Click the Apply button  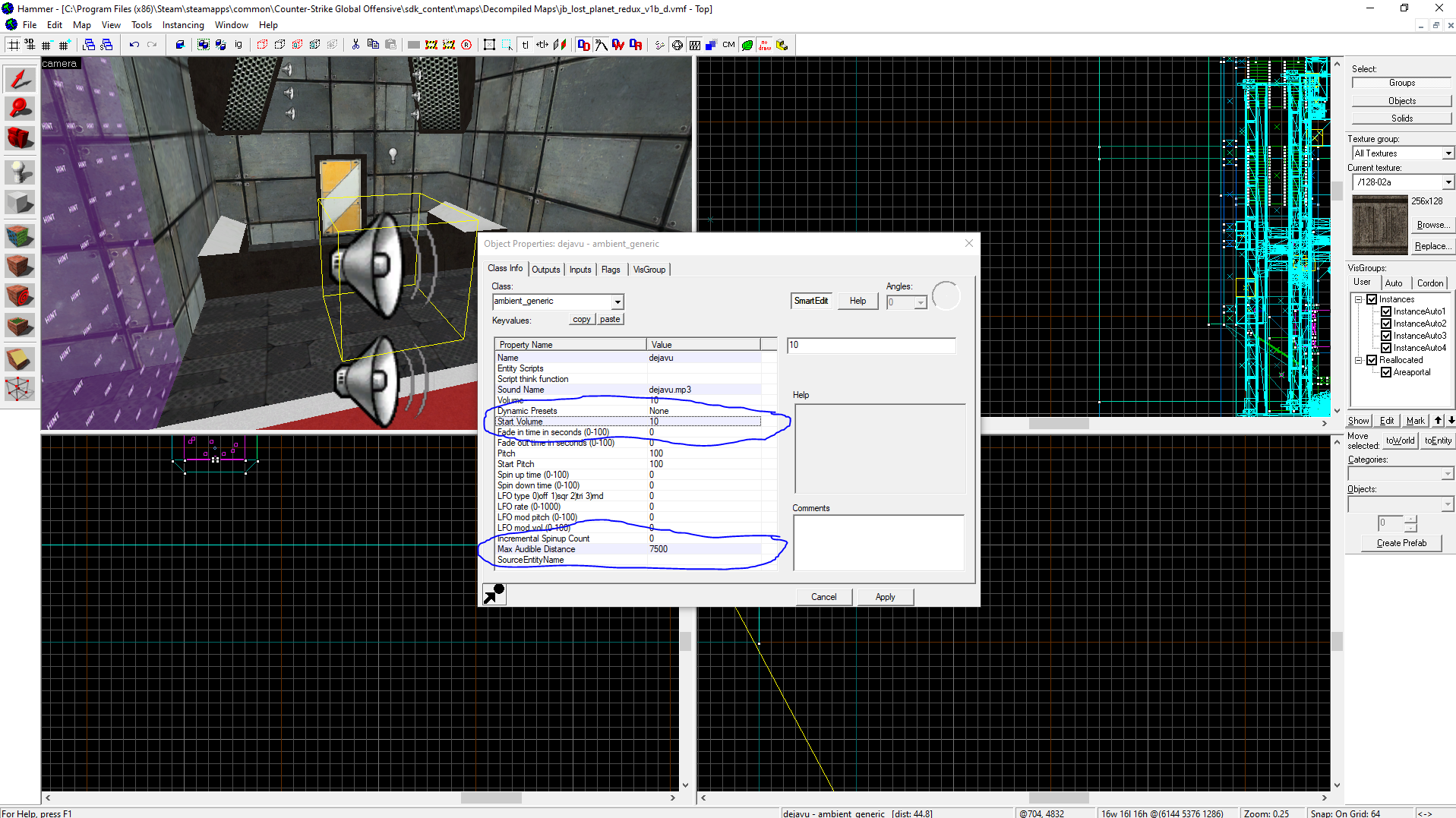tap(885, 597)
